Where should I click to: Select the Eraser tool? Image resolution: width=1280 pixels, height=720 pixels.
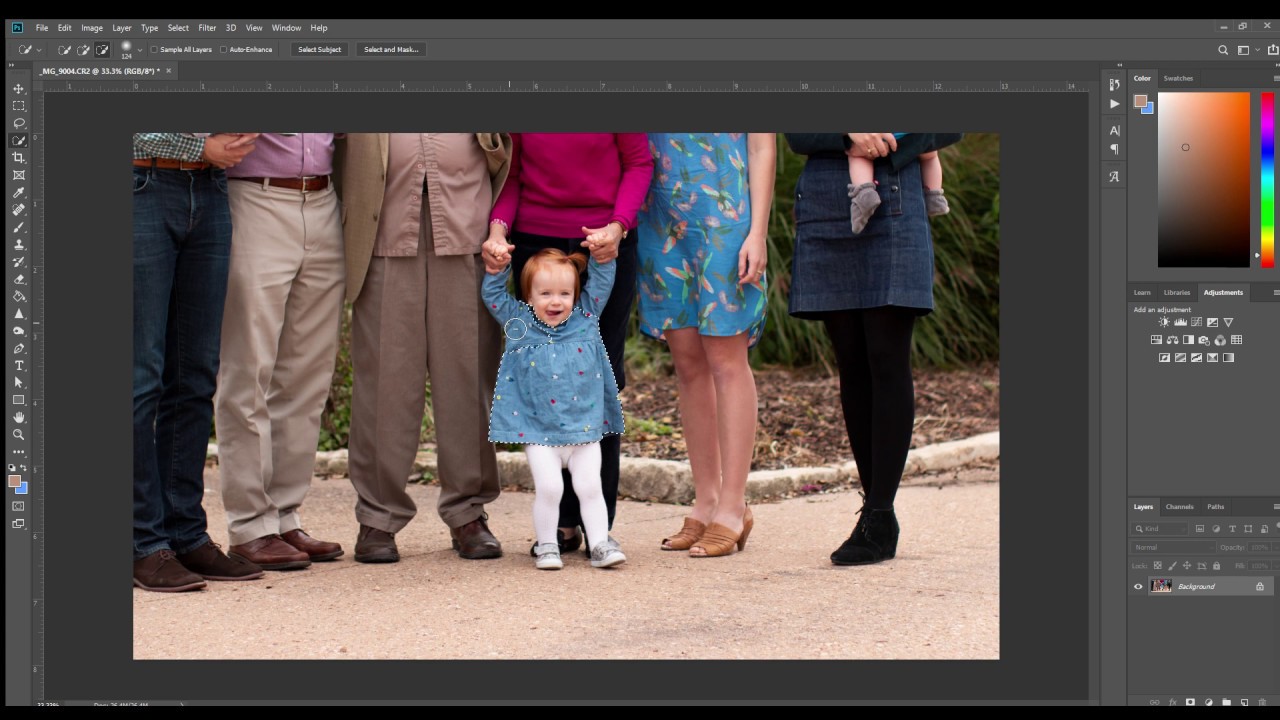tap(19, 279)
